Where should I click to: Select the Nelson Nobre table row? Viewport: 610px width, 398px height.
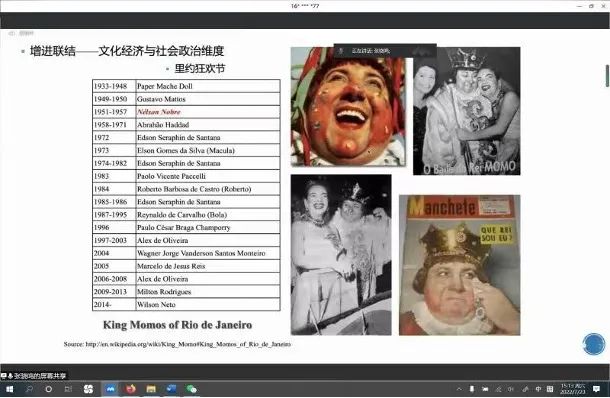(x=186, y=112)
